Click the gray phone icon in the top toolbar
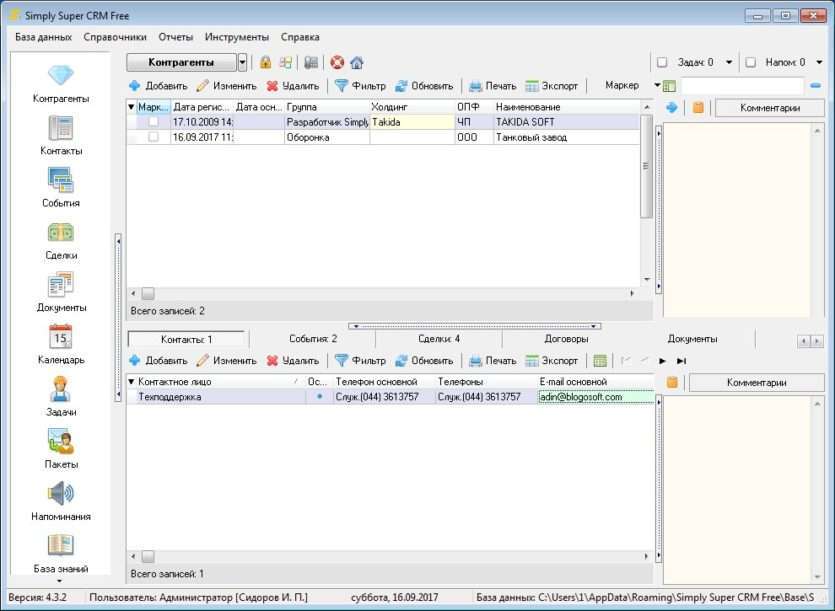The height and width of the screenshot is (611, 835). [311, 62]
